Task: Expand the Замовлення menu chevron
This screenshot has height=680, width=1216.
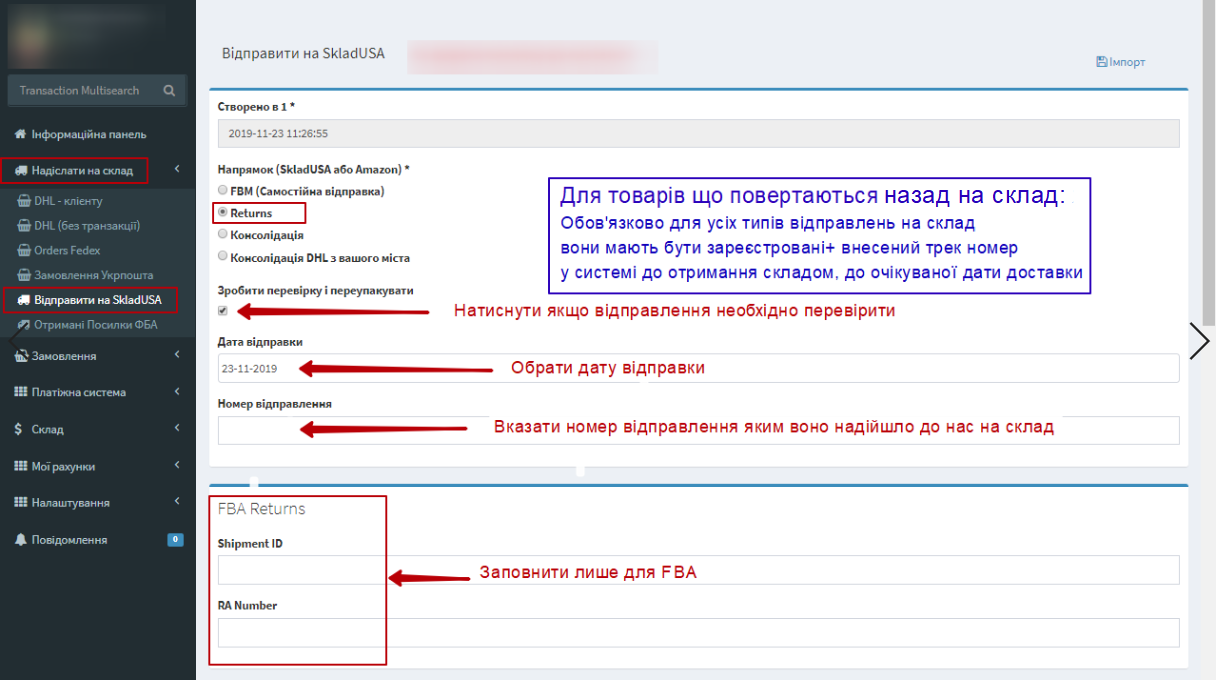Action: tap(177, 355)
